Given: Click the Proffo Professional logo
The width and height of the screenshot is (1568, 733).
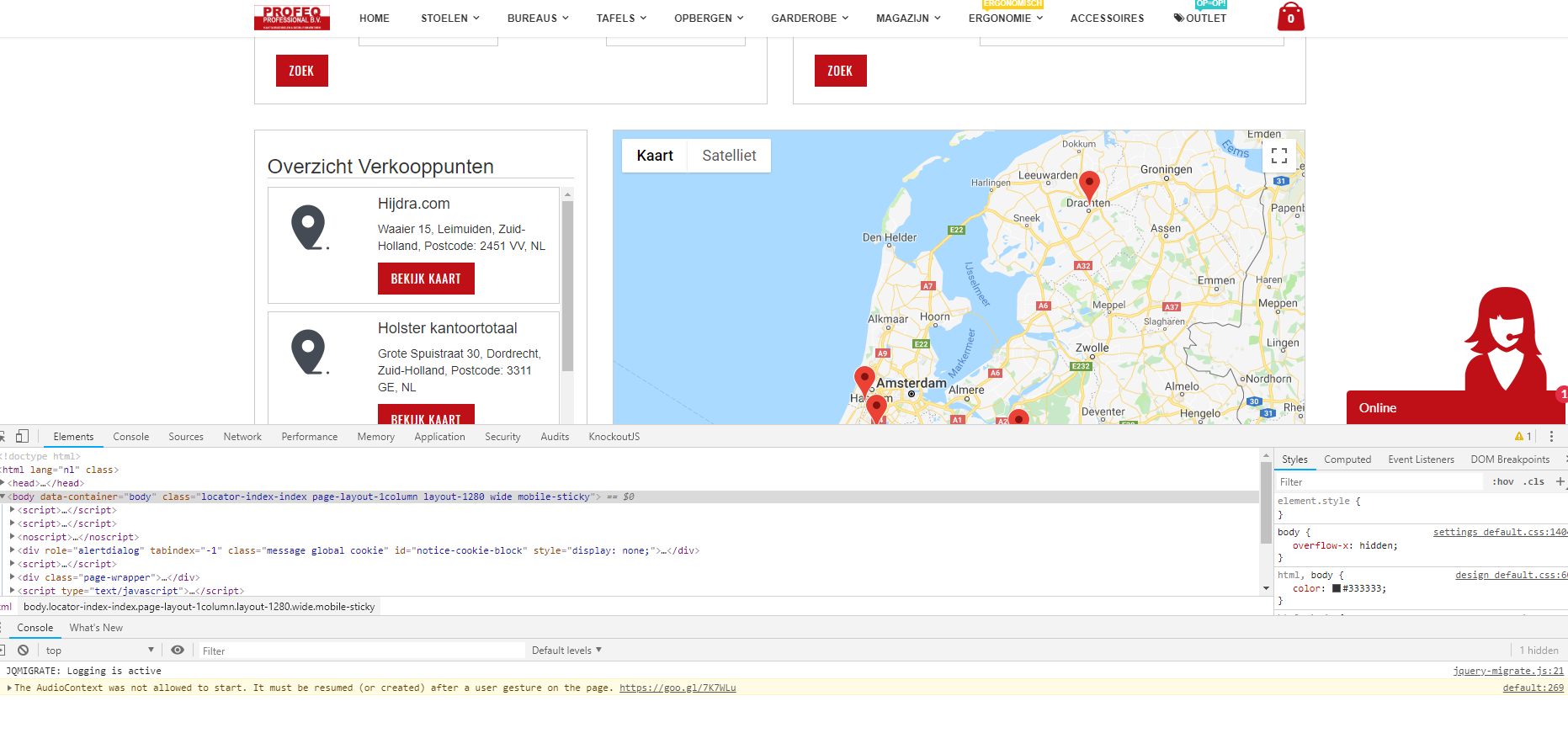Looking at the screenshot, I should pyautogui.click(x=292, y=18).
